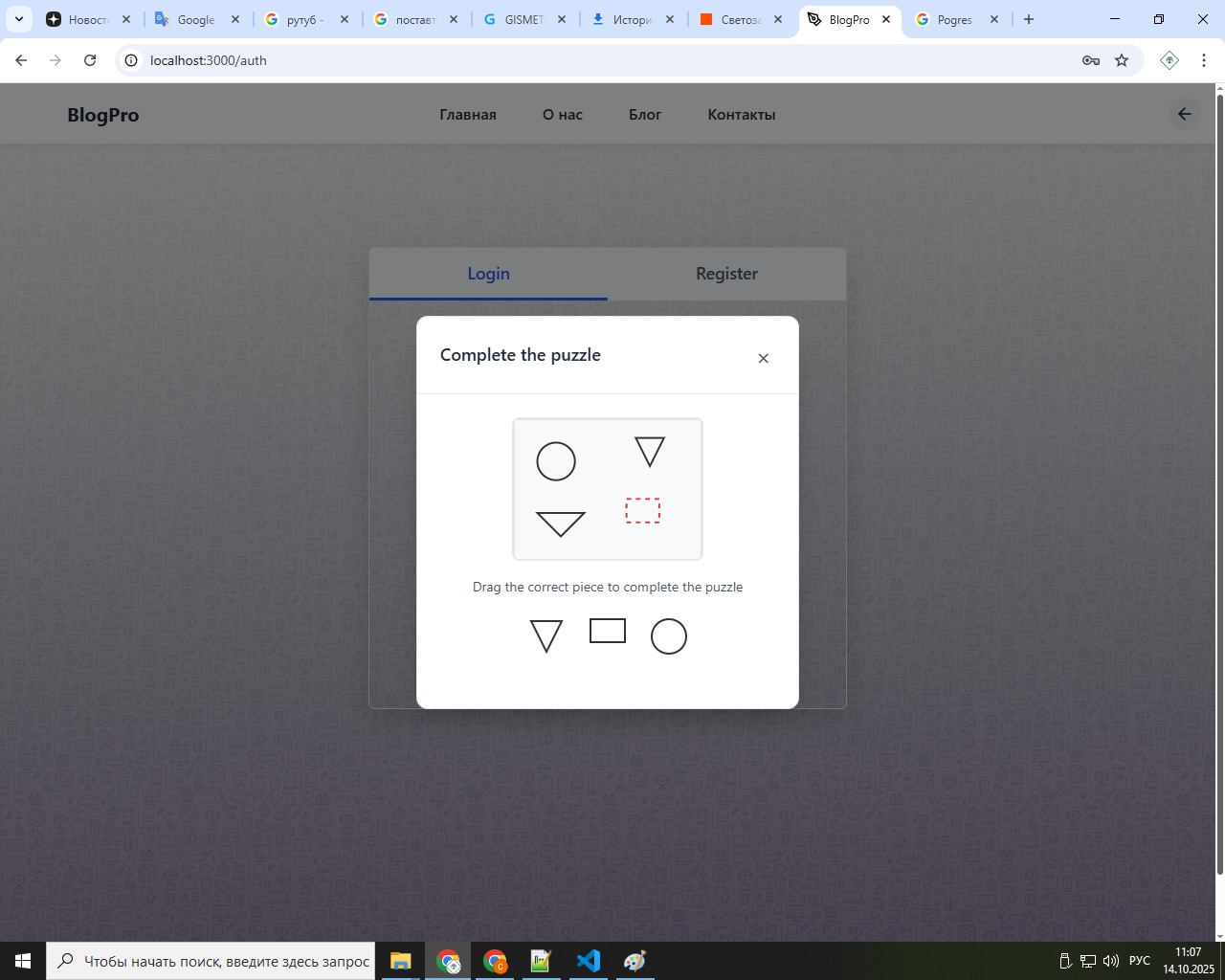Screen dimensions: 1225x980
Task: Switch to the Register tab
Action: [x=726, y=274]
